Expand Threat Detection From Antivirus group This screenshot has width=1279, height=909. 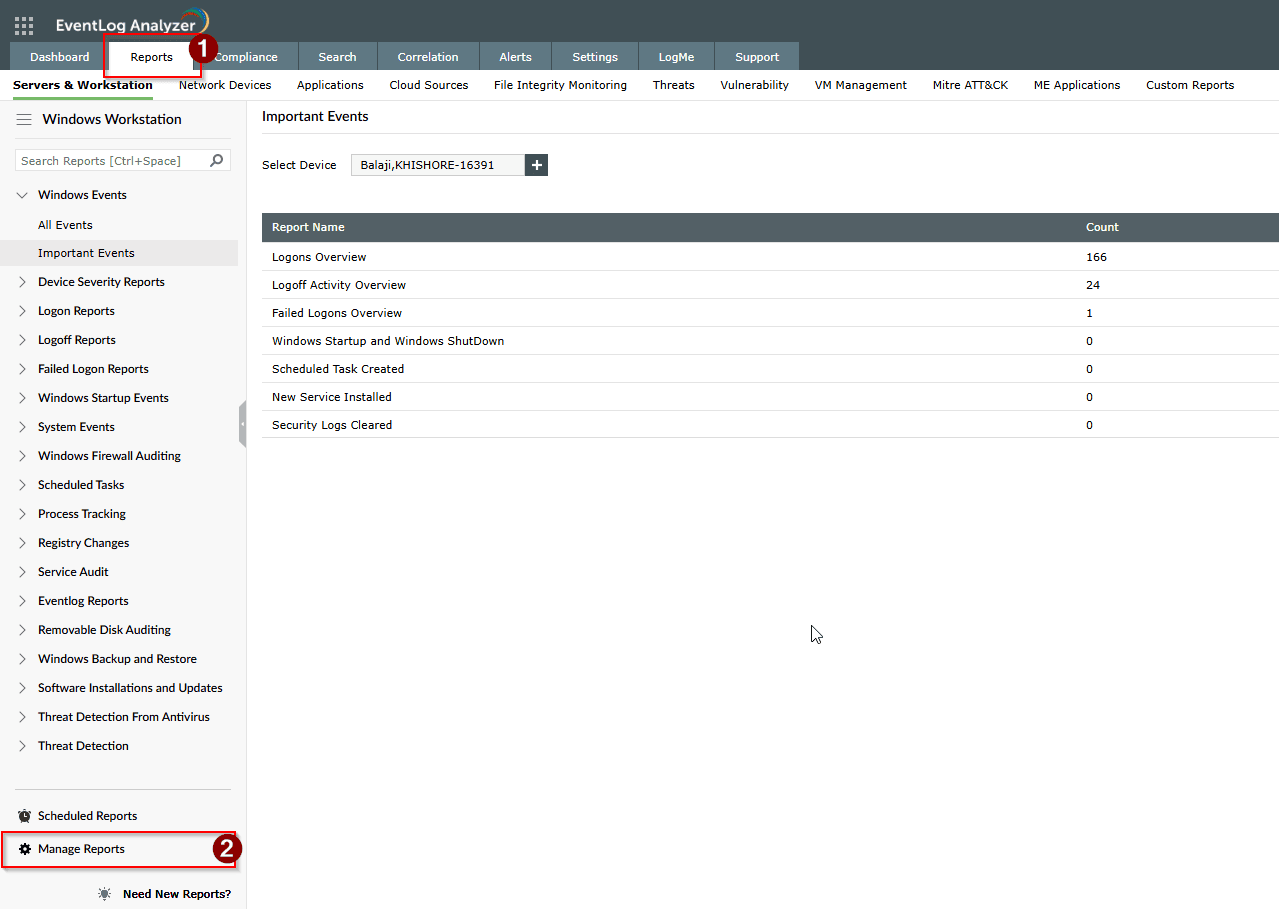[x=22, y=717]
